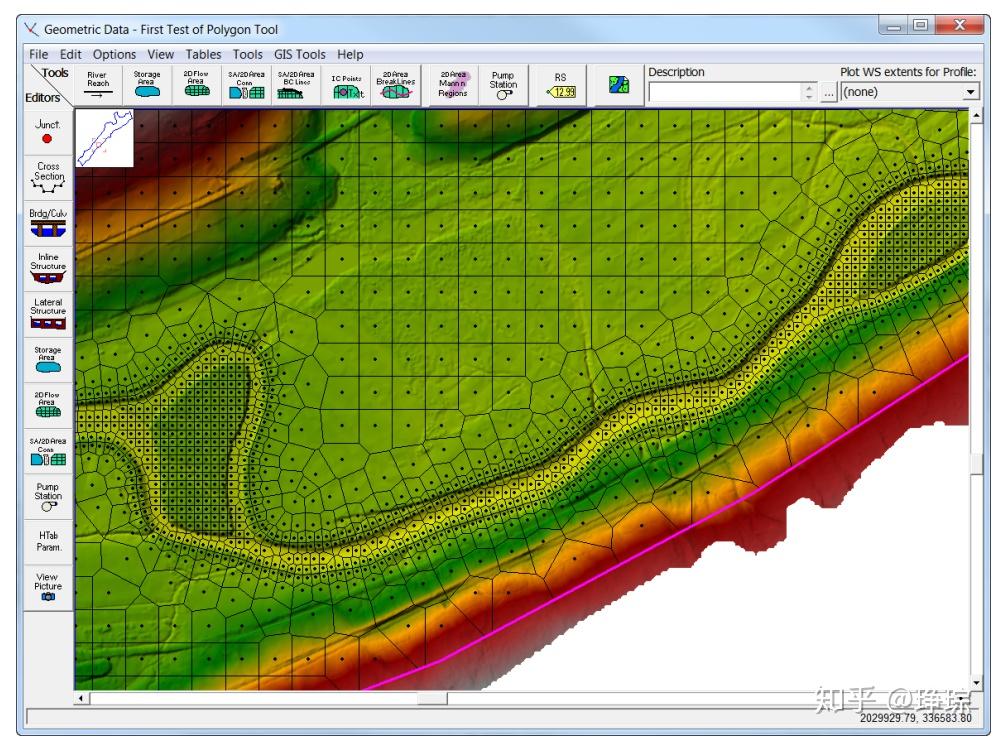
Task: Click the Description spinner up arrow
Action: (x=808, y=88)
